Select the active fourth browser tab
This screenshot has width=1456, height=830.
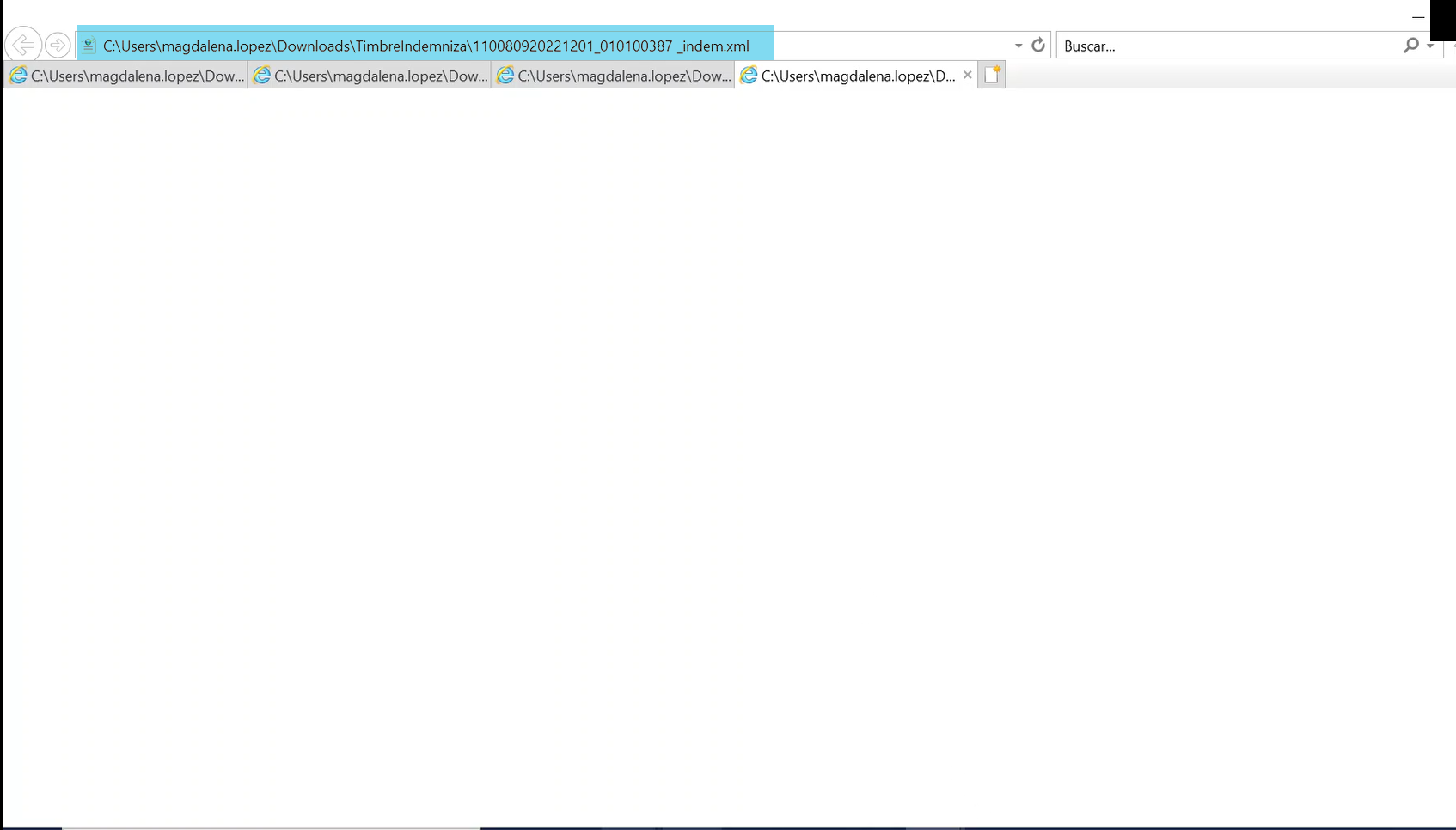click(856, 76)
